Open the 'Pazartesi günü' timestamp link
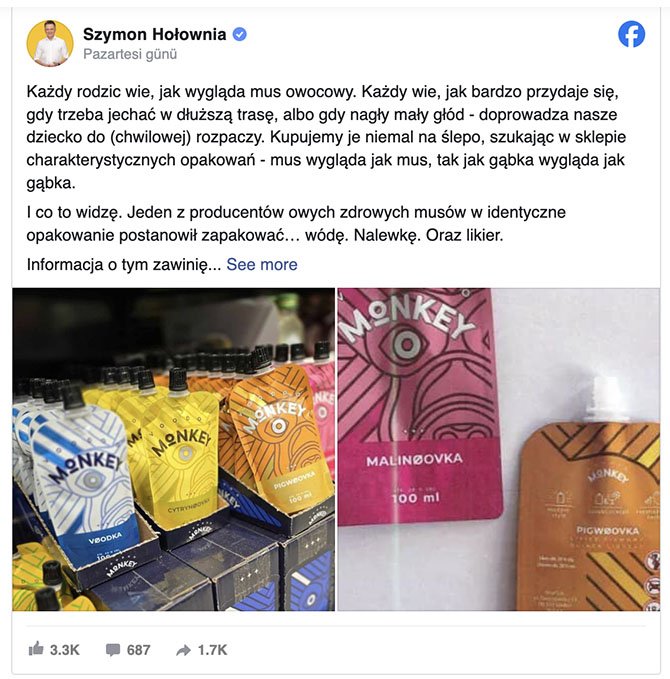Screen dimensions: 670x679 click(130, 54)
